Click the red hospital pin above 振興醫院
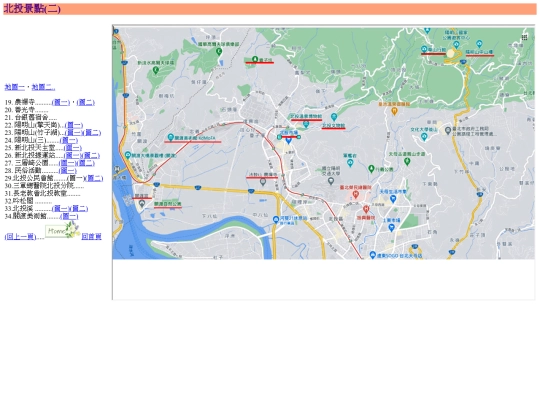The width and height of the screenshot is (540, 405). pos(366,209)
